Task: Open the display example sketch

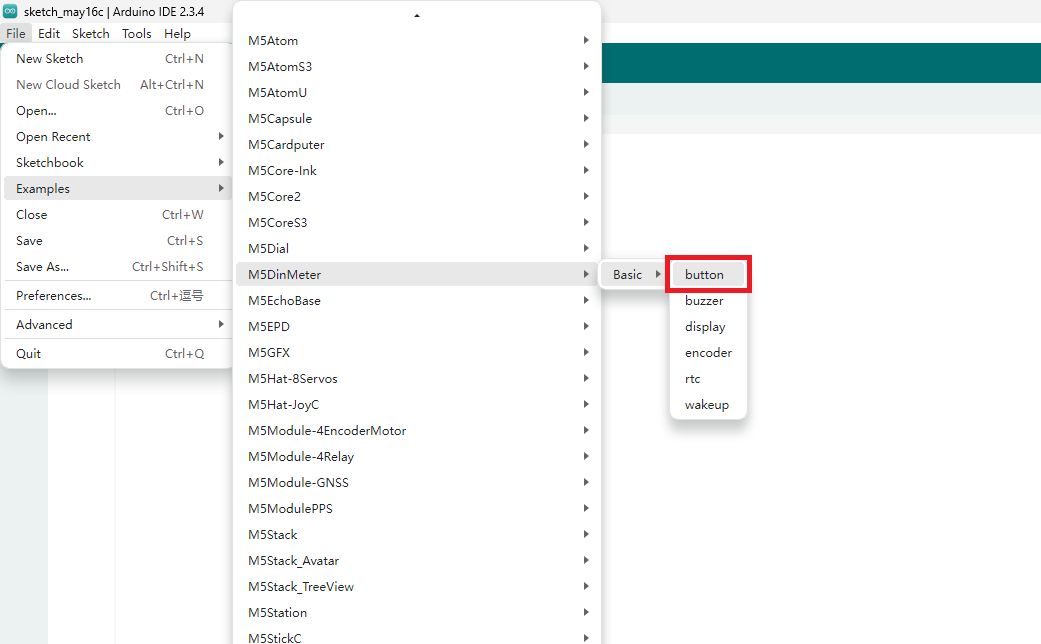Action: pyautogui.click(x=708, y=326)
